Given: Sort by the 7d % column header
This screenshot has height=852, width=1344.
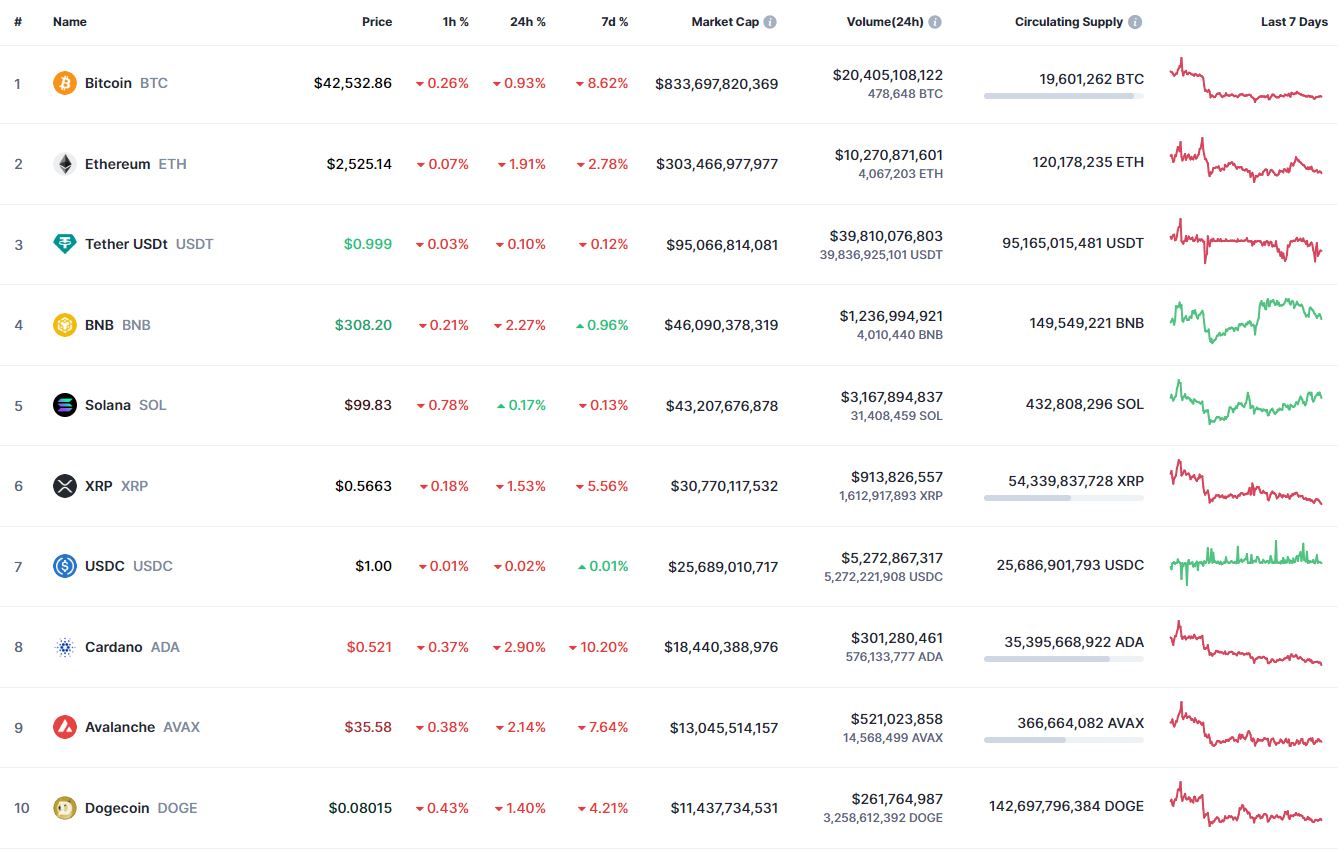Looking at the screenshot, I should pyautogui.click(x=615, y=22).
